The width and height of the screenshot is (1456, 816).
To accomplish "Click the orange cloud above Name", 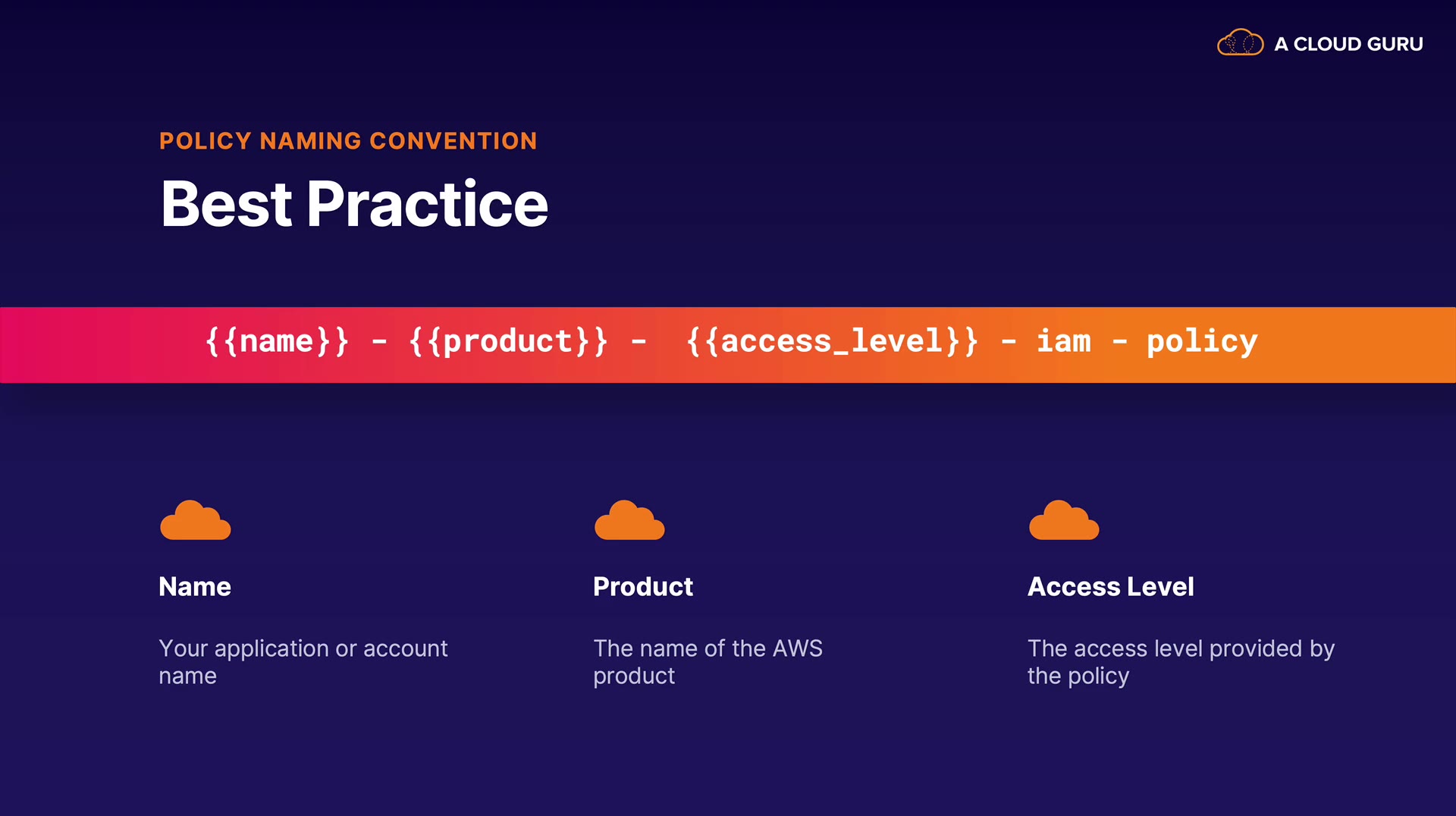I will pyautogui.click(x=196, y=521).
